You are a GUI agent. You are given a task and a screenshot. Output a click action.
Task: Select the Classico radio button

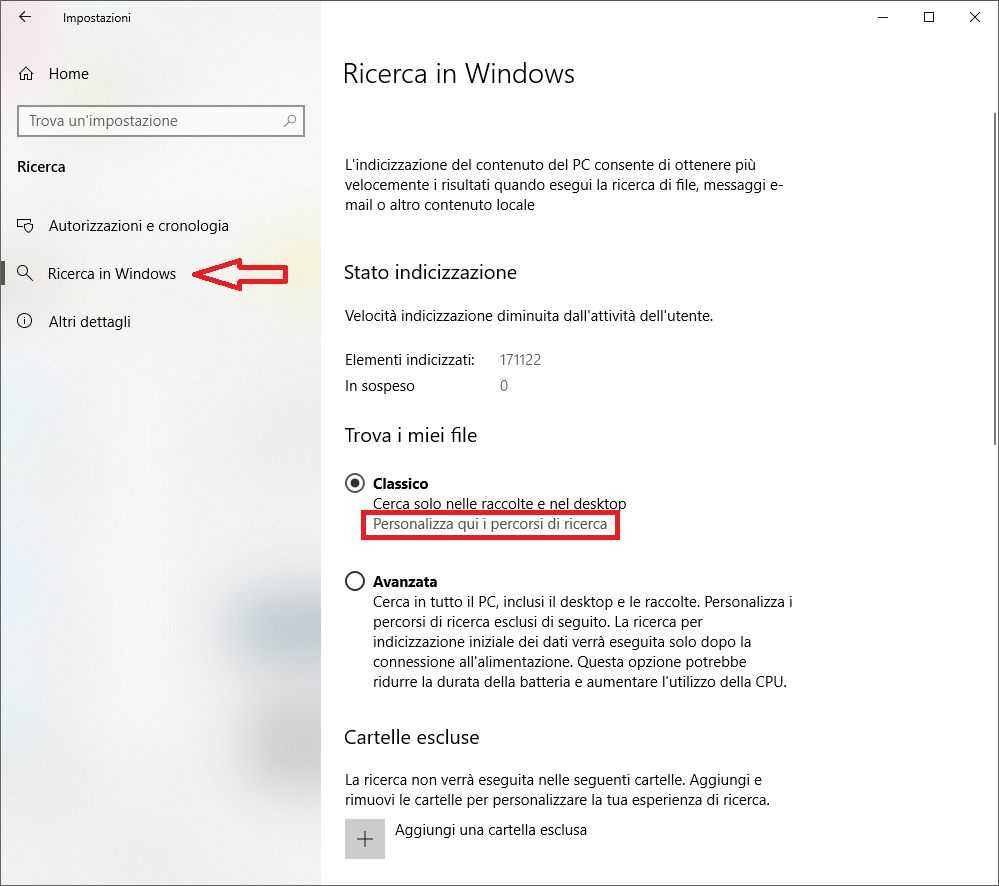coord(355,483)
